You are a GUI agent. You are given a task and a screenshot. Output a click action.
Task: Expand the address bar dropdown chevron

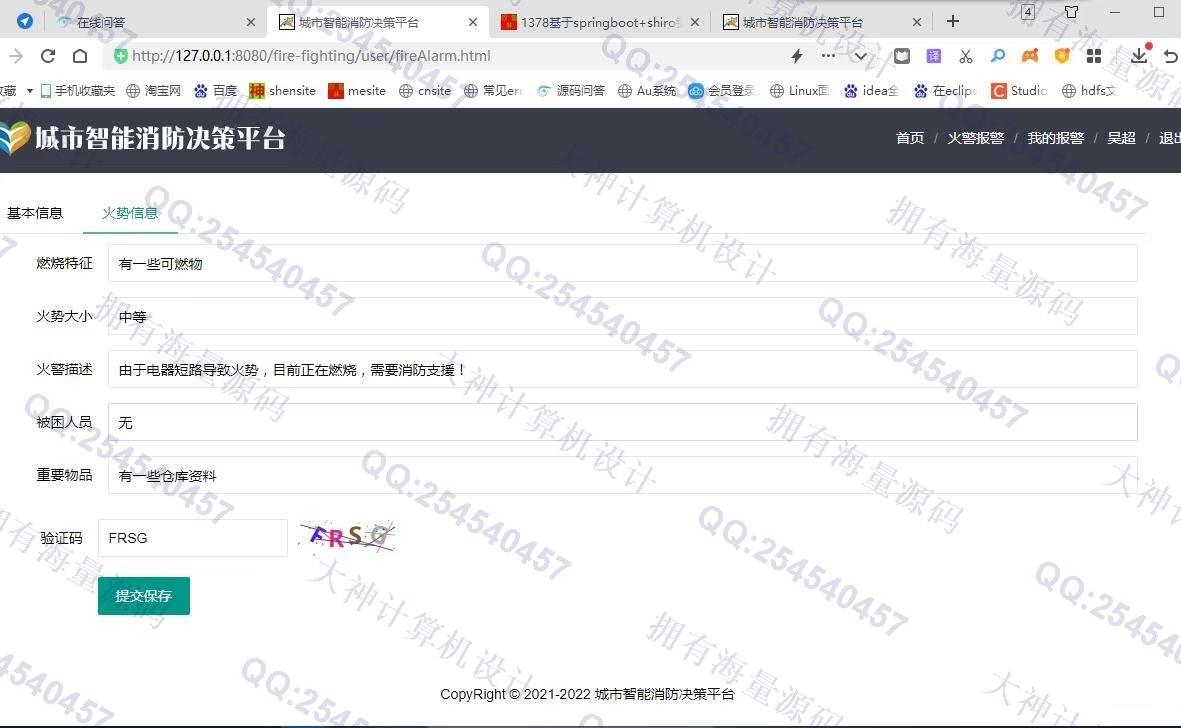tap(860, 56)
